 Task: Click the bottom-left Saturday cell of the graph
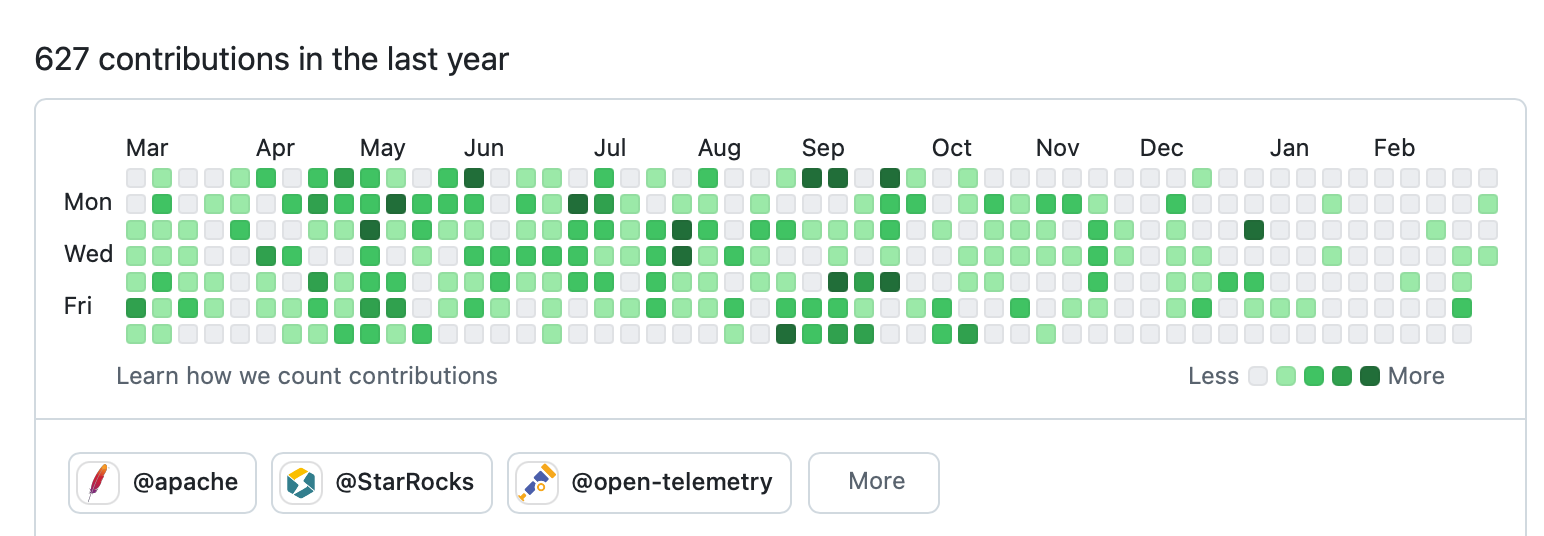(136, 333)
